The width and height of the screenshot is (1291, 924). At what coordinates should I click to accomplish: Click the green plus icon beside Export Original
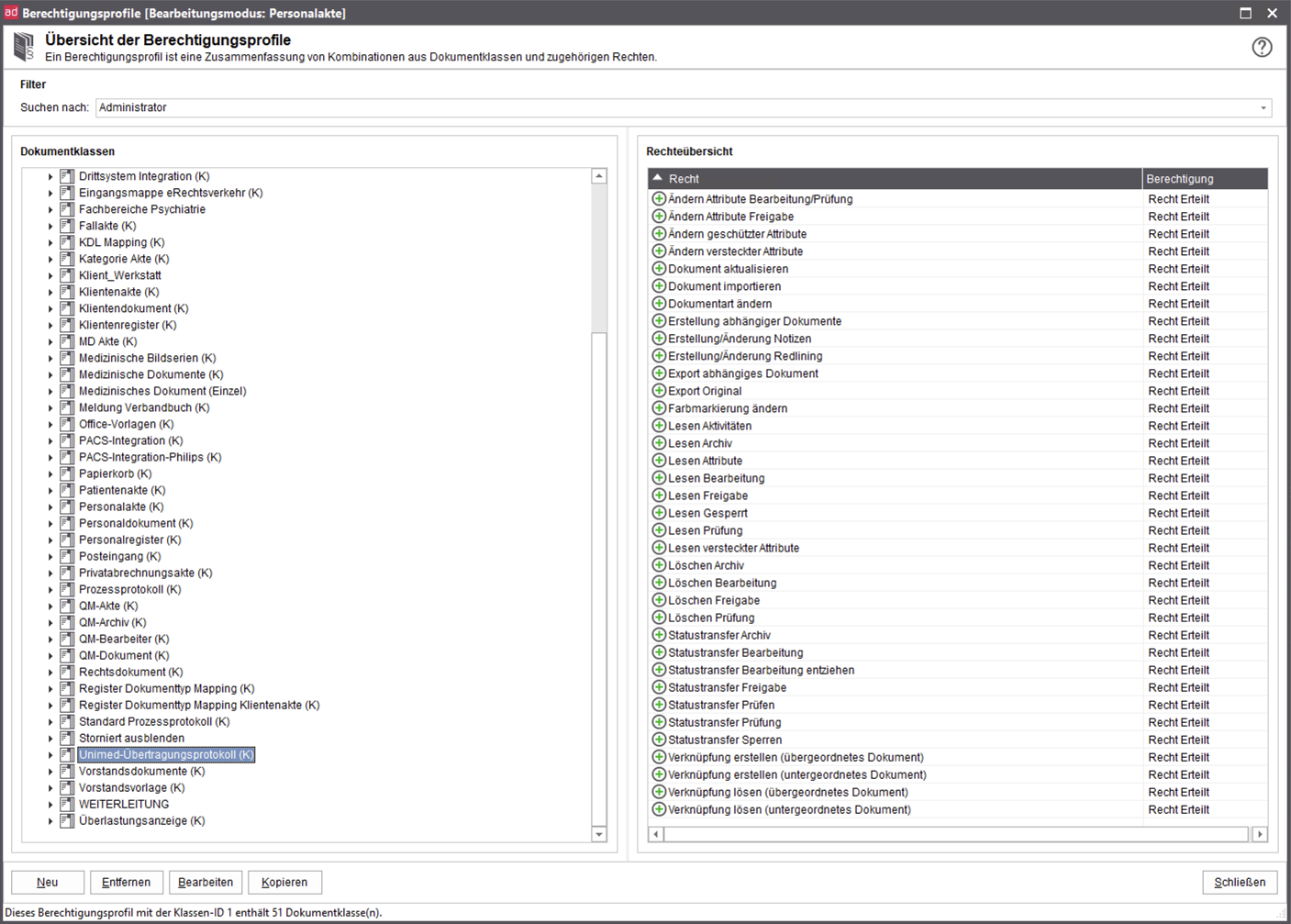tap(659, 391)
